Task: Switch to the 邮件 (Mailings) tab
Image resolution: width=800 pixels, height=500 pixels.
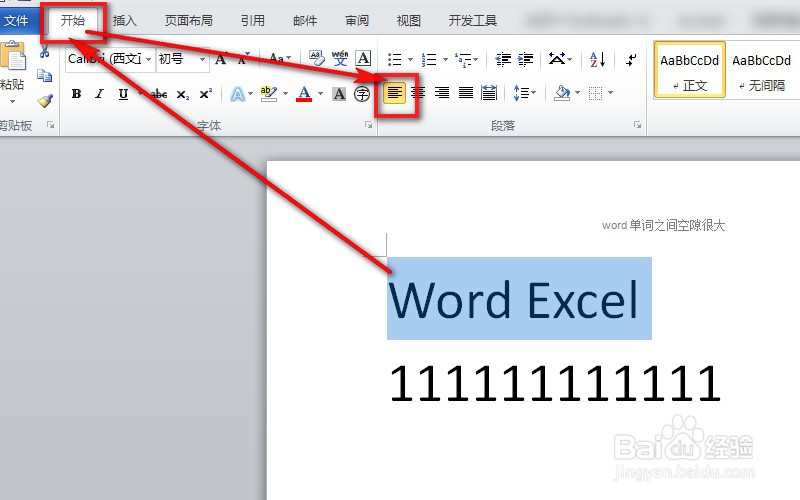Action: pyautogui.click(x=305, y=21)
